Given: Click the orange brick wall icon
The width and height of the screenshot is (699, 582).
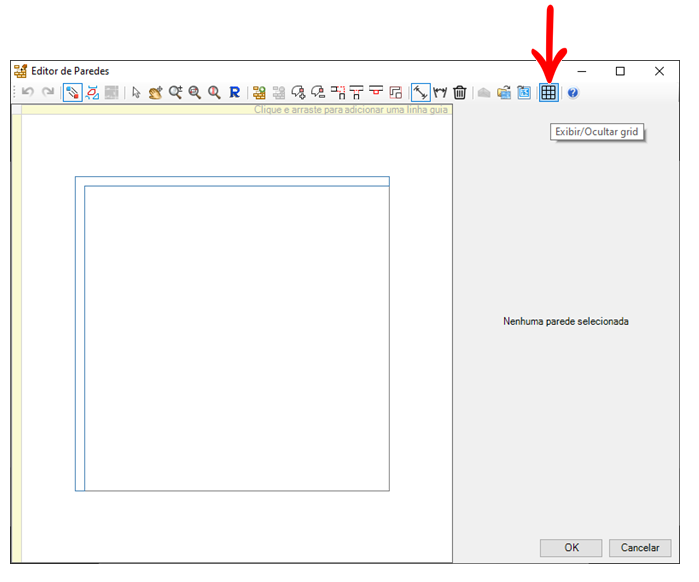Looking at the screenshot, I should click(259, 93).
